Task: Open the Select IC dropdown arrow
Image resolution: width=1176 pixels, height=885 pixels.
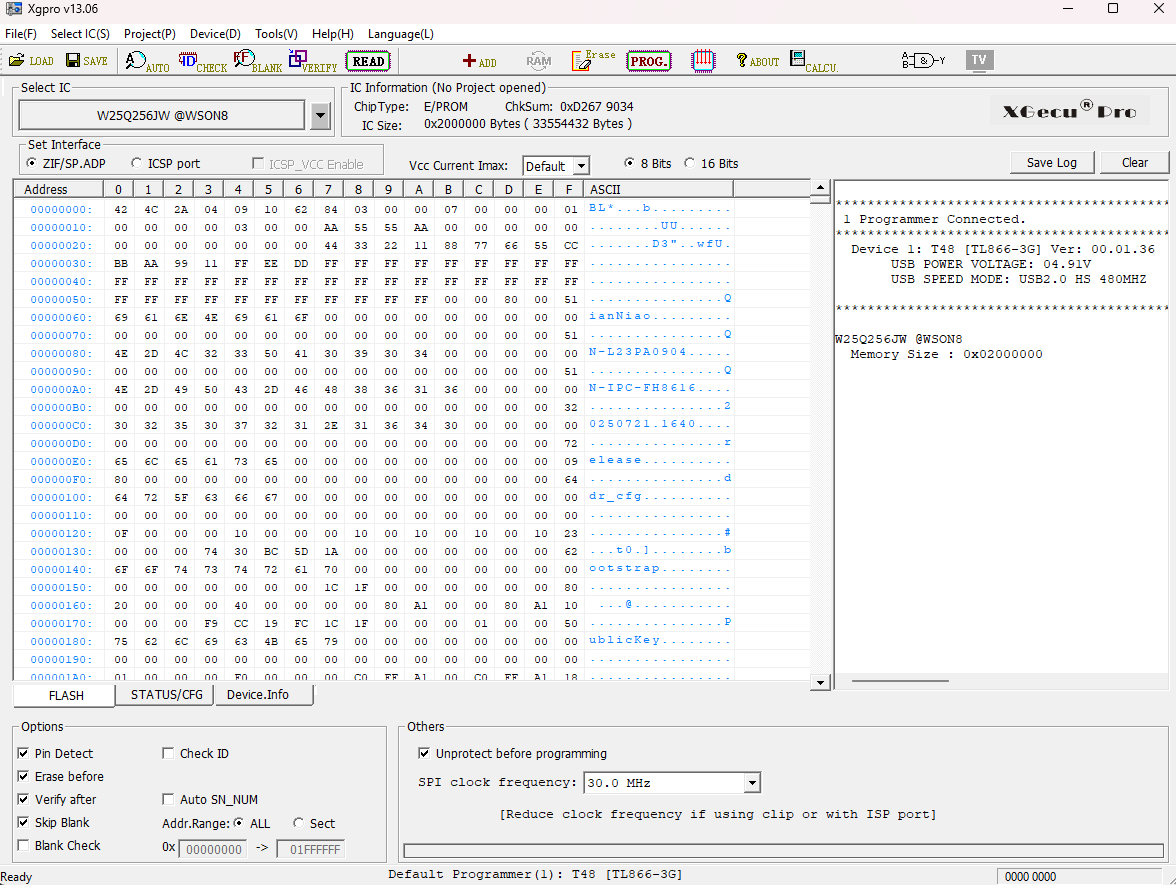Action: pos(320,116)
